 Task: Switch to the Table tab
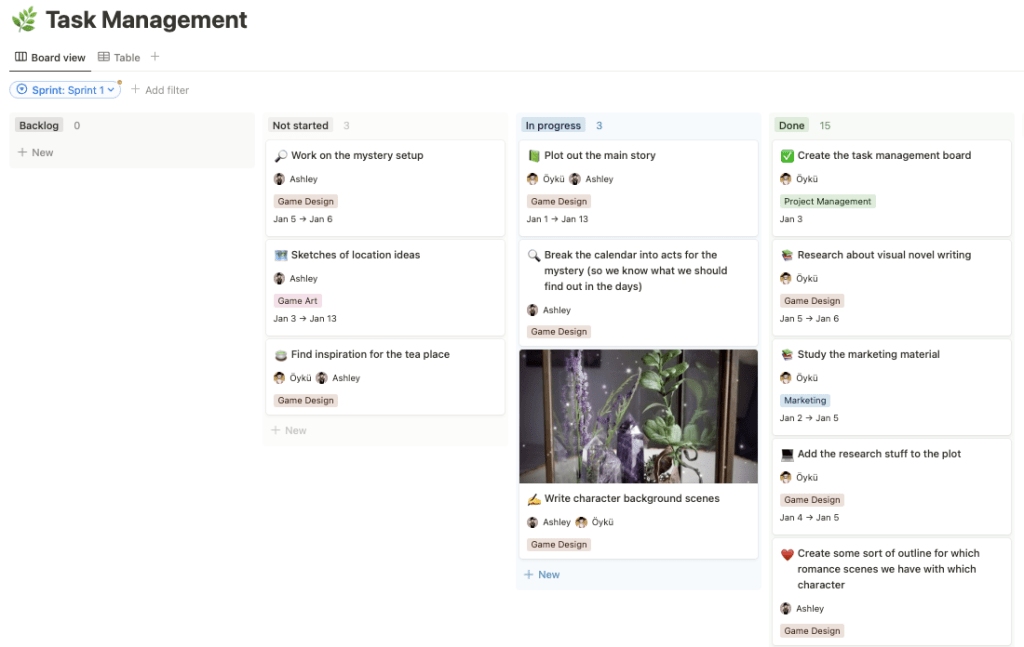pos(119,57)
